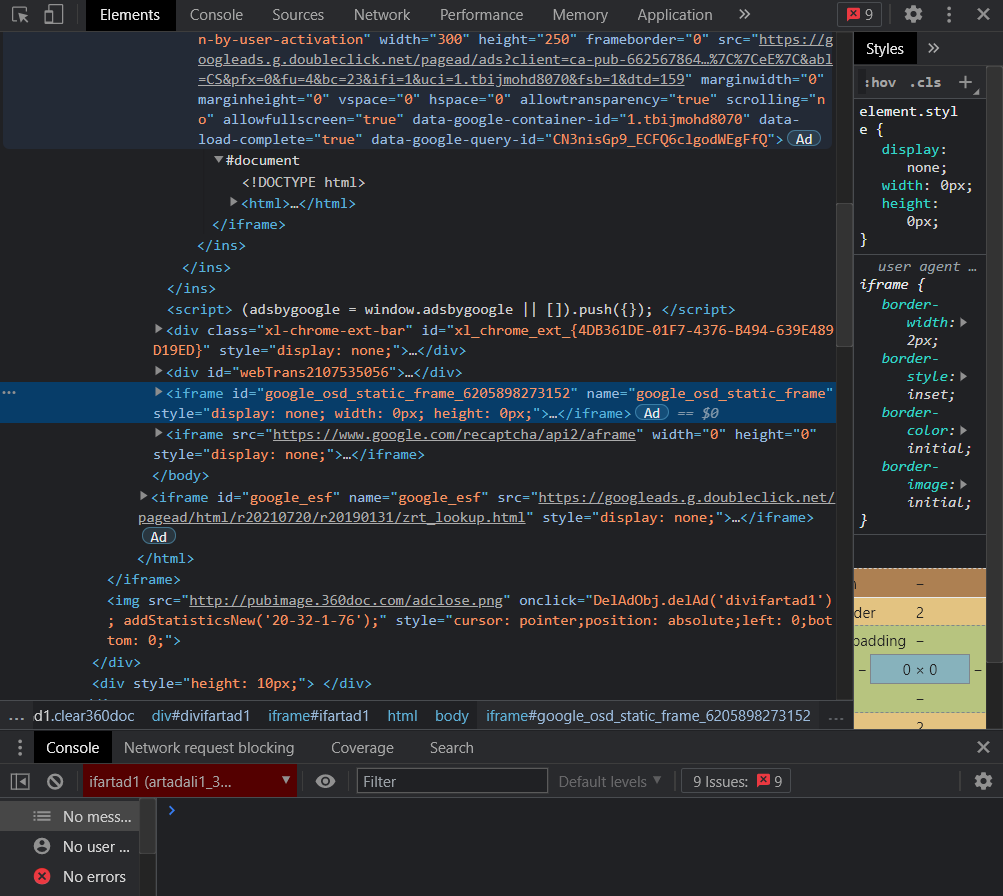The image size is (1003, 896).
Task: Activate the inspect element picker icon
Action: click(x=20, y=15)
